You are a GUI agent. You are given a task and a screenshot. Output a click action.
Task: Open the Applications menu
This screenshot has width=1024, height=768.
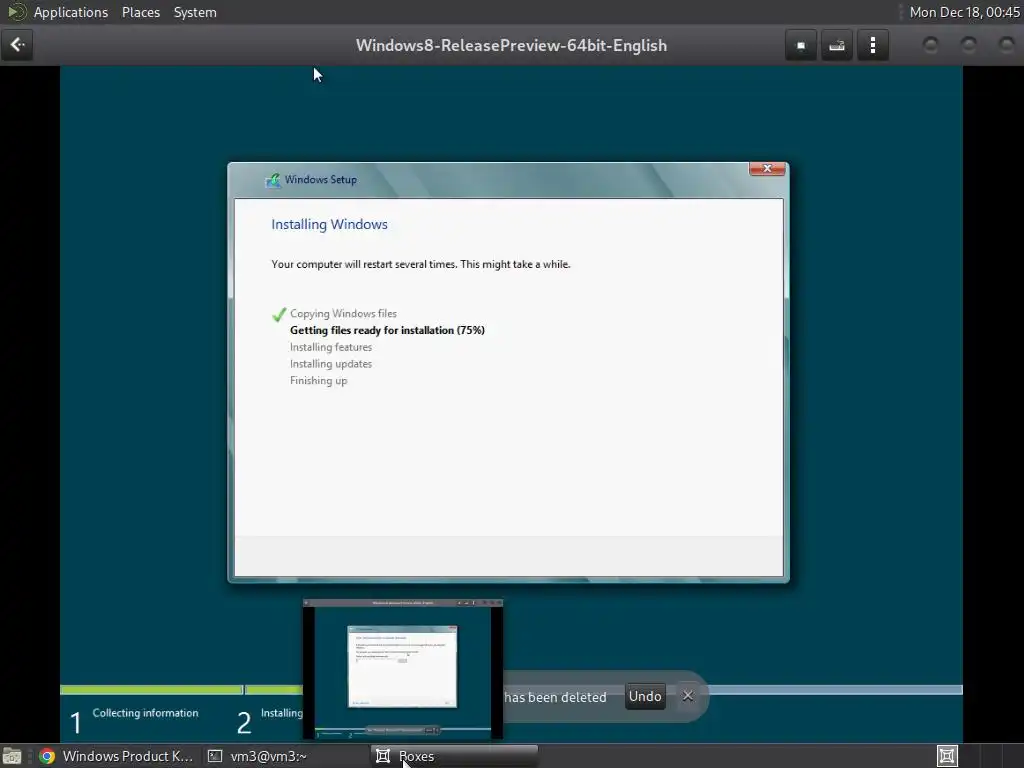pos(71,12)
